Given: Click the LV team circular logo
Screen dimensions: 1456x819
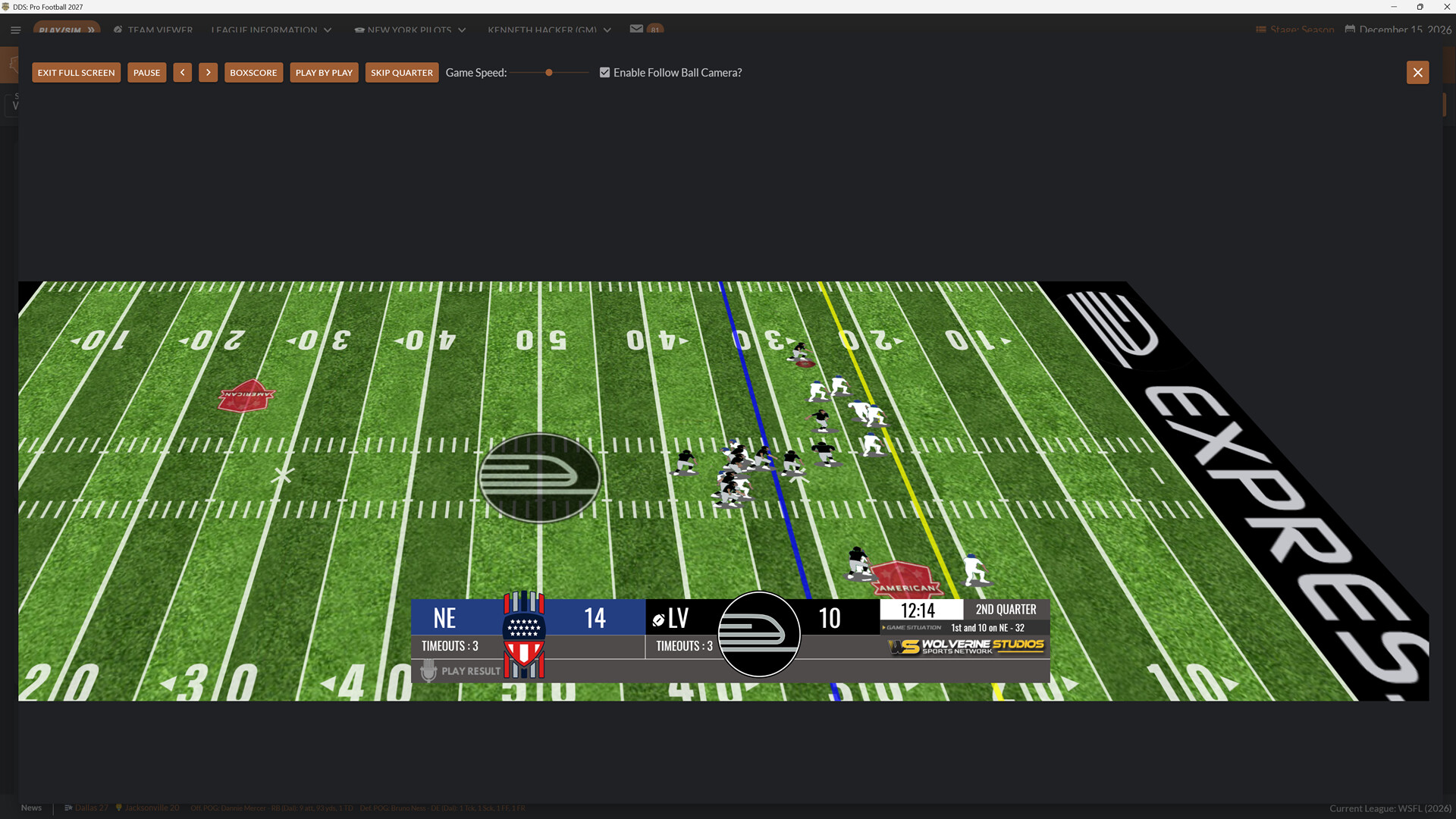Looking at the screenshot, I should (x=758, y=634).
